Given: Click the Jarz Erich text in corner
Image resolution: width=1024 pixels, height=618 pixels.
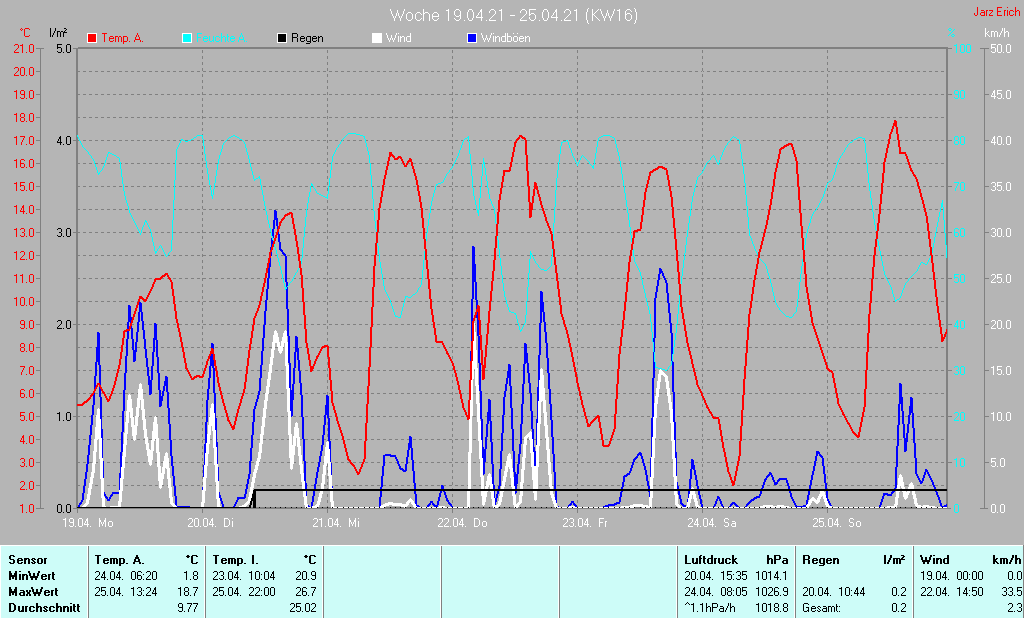Looking at the screenshot, I should 996,13.
